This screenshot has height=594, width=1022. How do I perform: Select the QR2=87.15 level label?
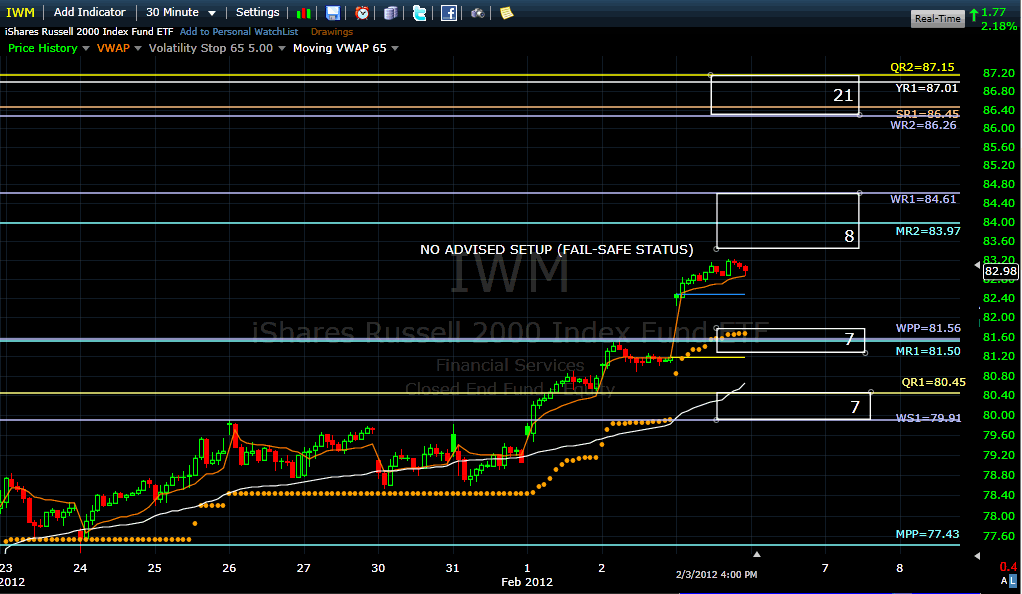tap(922, 67)
